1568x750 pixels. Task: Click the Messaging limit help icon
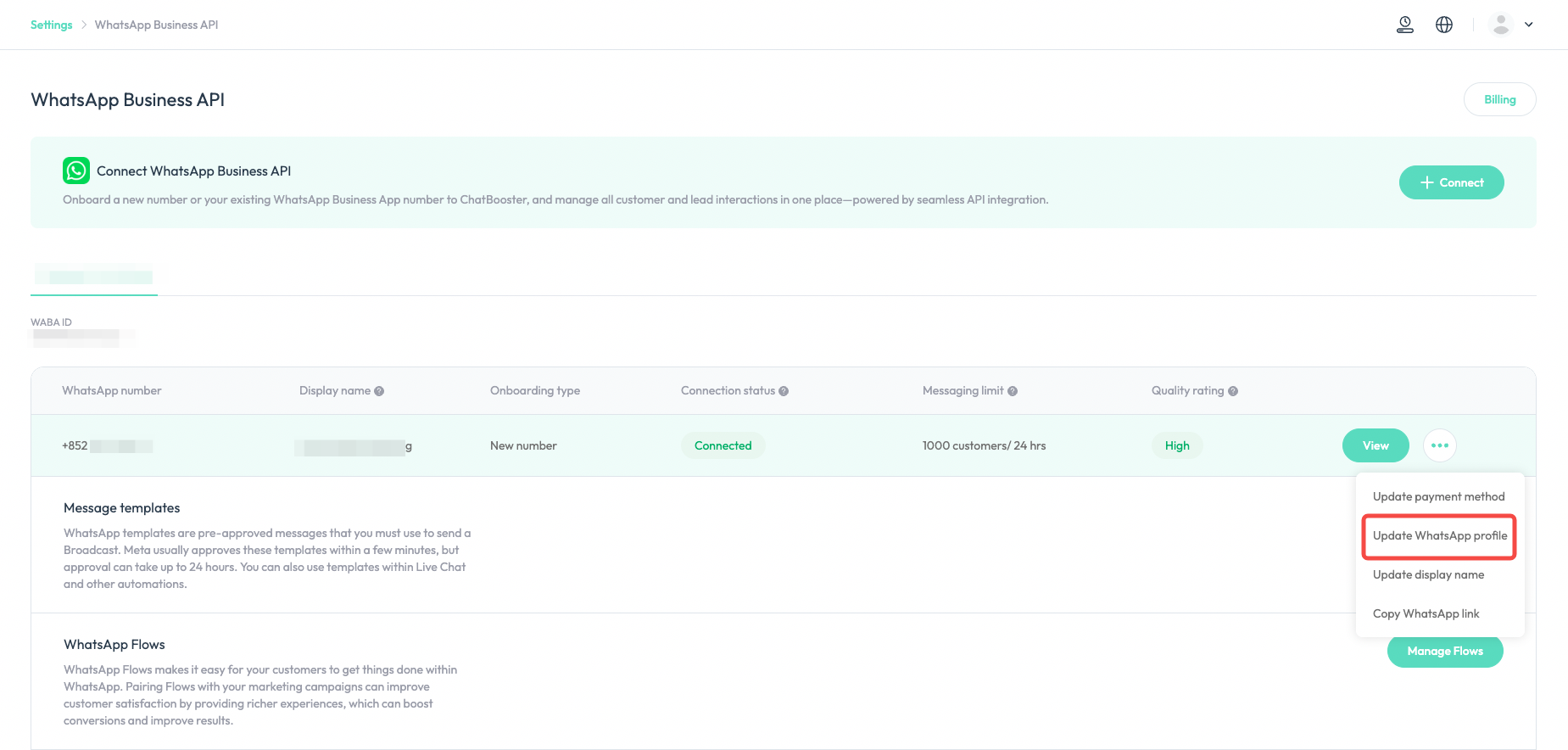pos(1013,391)
